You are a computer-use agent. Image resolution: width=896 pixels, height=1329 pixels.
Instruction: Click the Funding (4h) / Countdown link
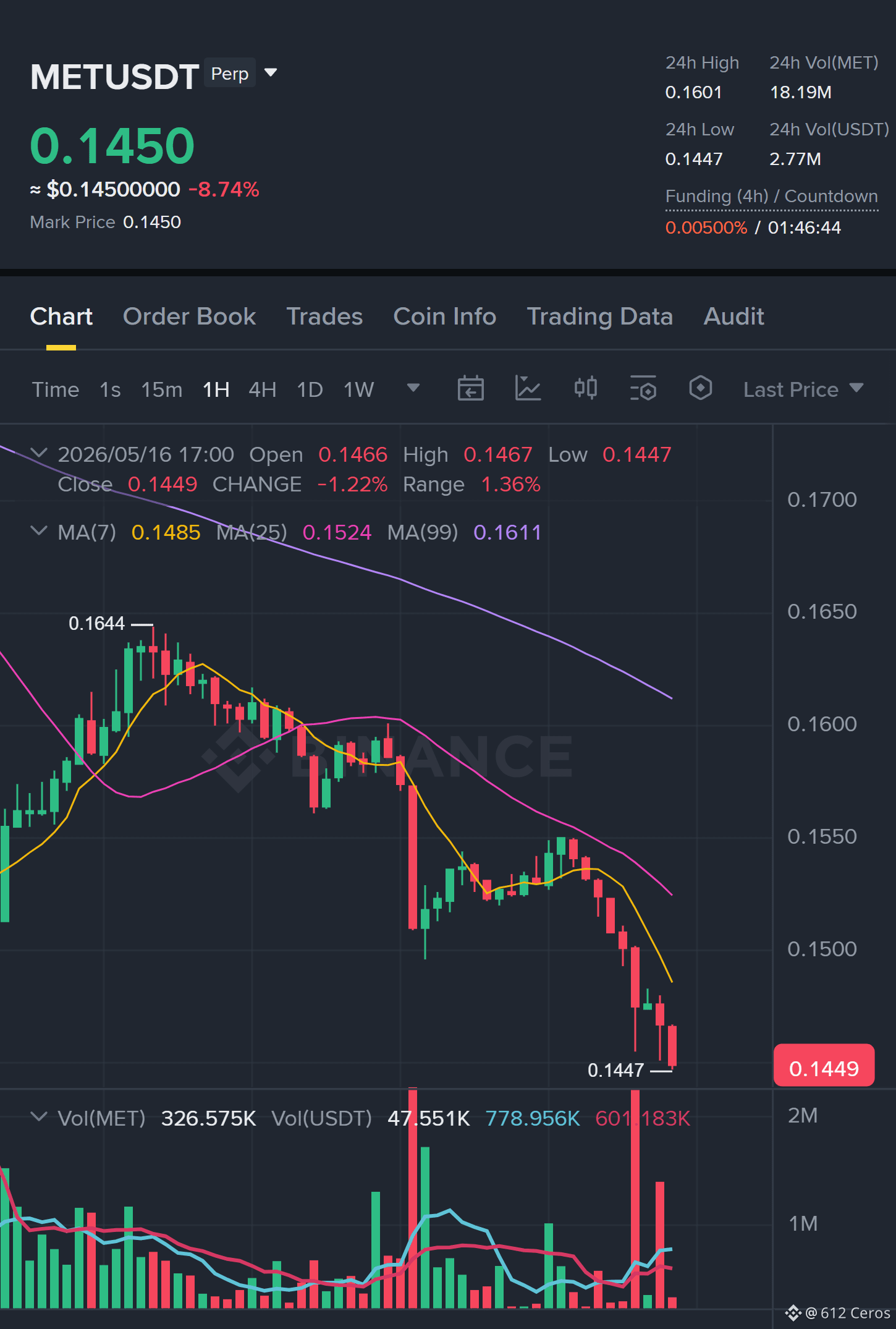771,196
